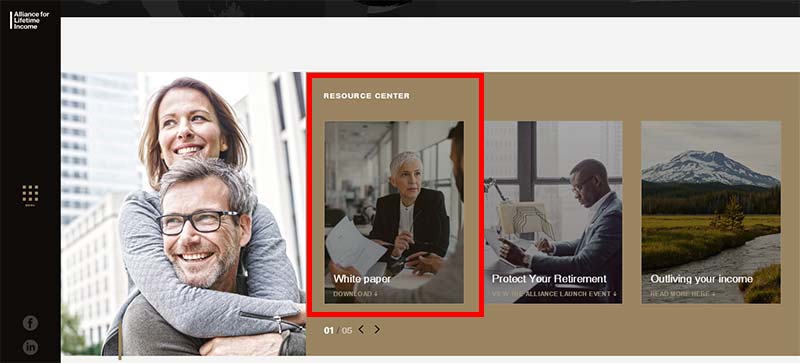Open the Outliving your income card

click(711, 212)
